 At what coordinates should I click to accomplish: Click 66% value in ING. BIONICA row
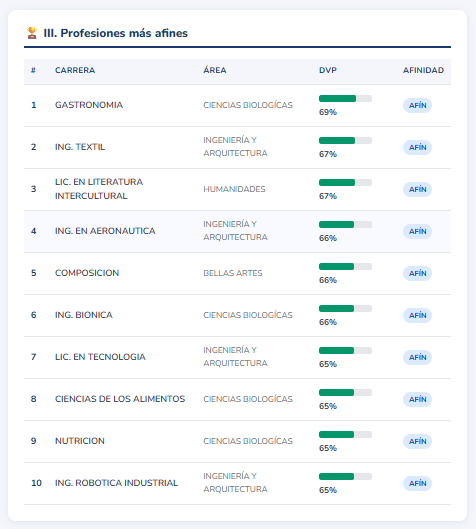[328, 322]
